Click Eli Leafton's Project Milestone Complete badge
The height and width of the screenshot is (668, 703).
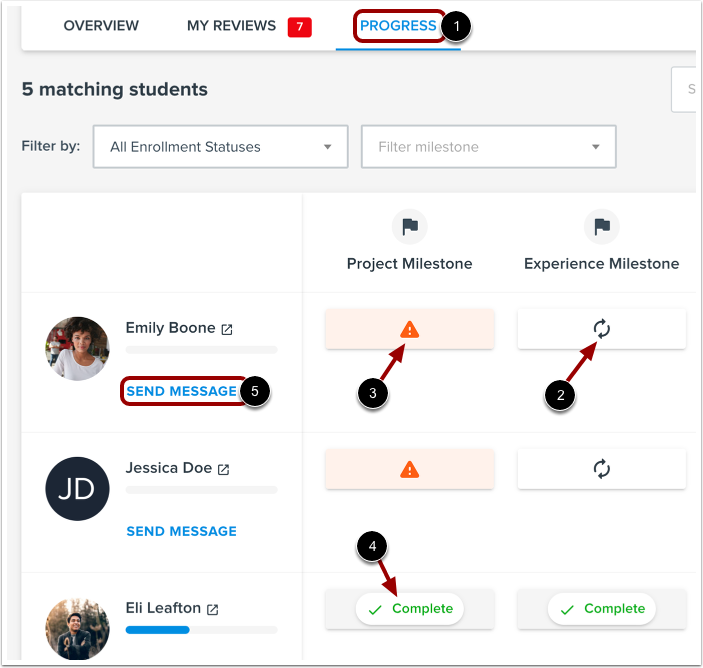pyautogui.click(x=410, y=609)
